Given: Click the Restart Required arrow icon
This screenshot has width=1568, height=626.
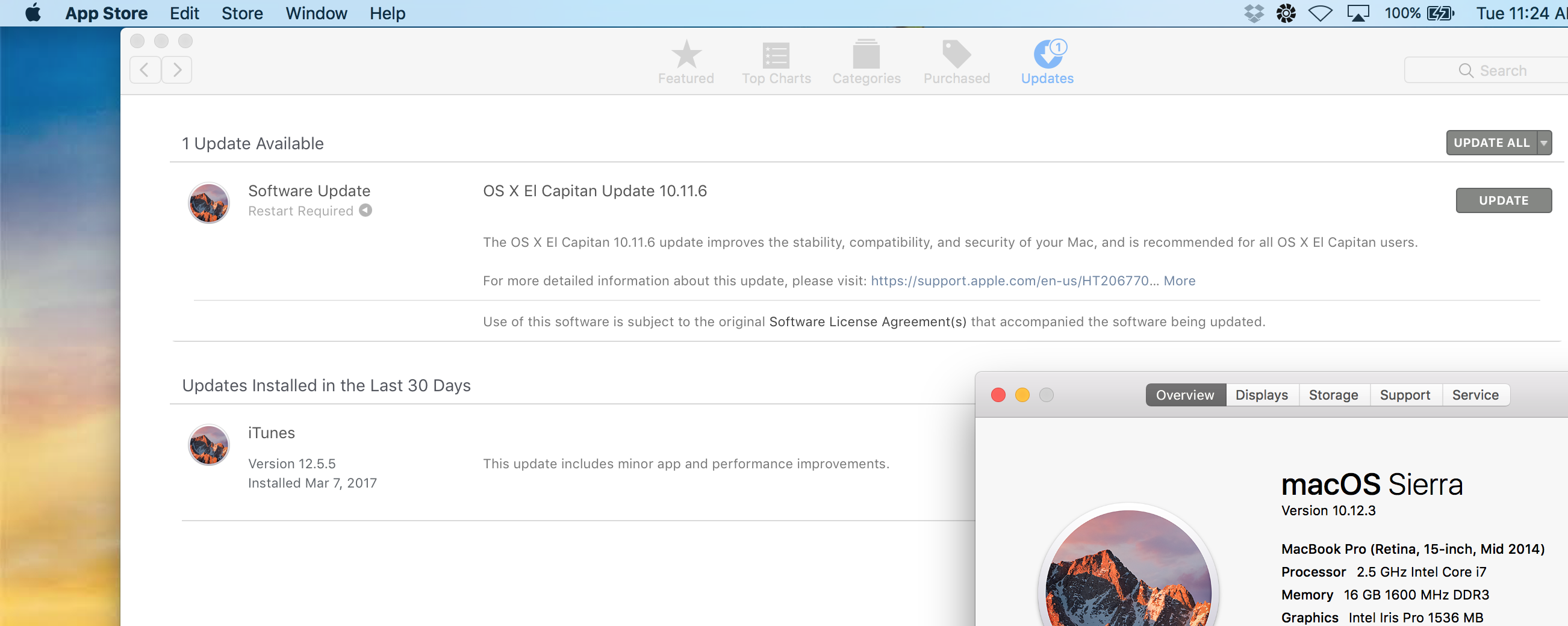Looking at the screenshot, I should click(x=366, y=211).
